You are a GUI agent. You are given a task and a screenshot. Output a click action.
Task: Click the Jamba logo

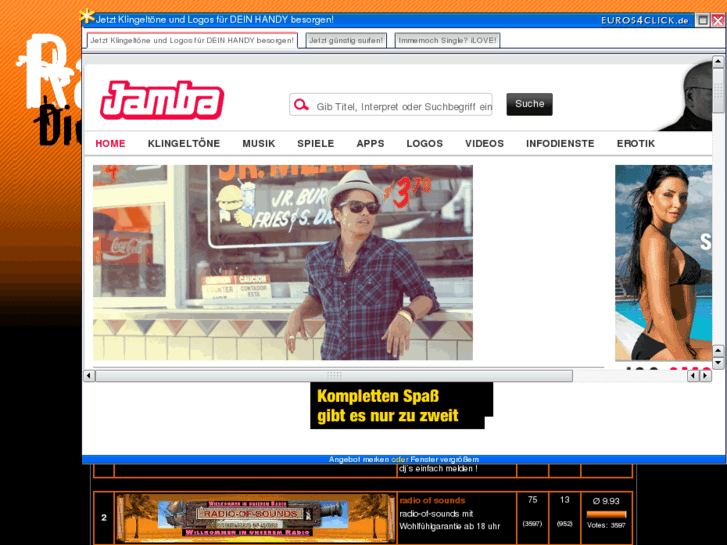point(162,100)
